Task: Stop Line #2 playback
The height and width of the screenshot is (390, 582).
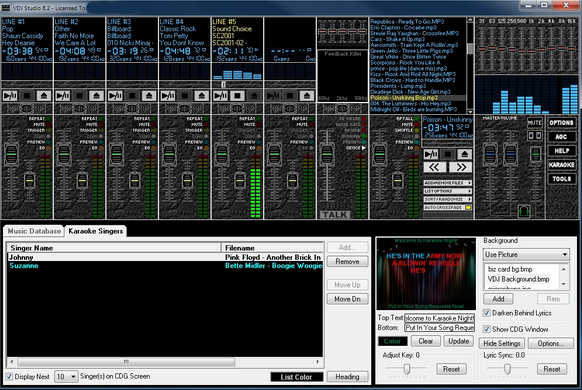Action: [x=79, y=96]
